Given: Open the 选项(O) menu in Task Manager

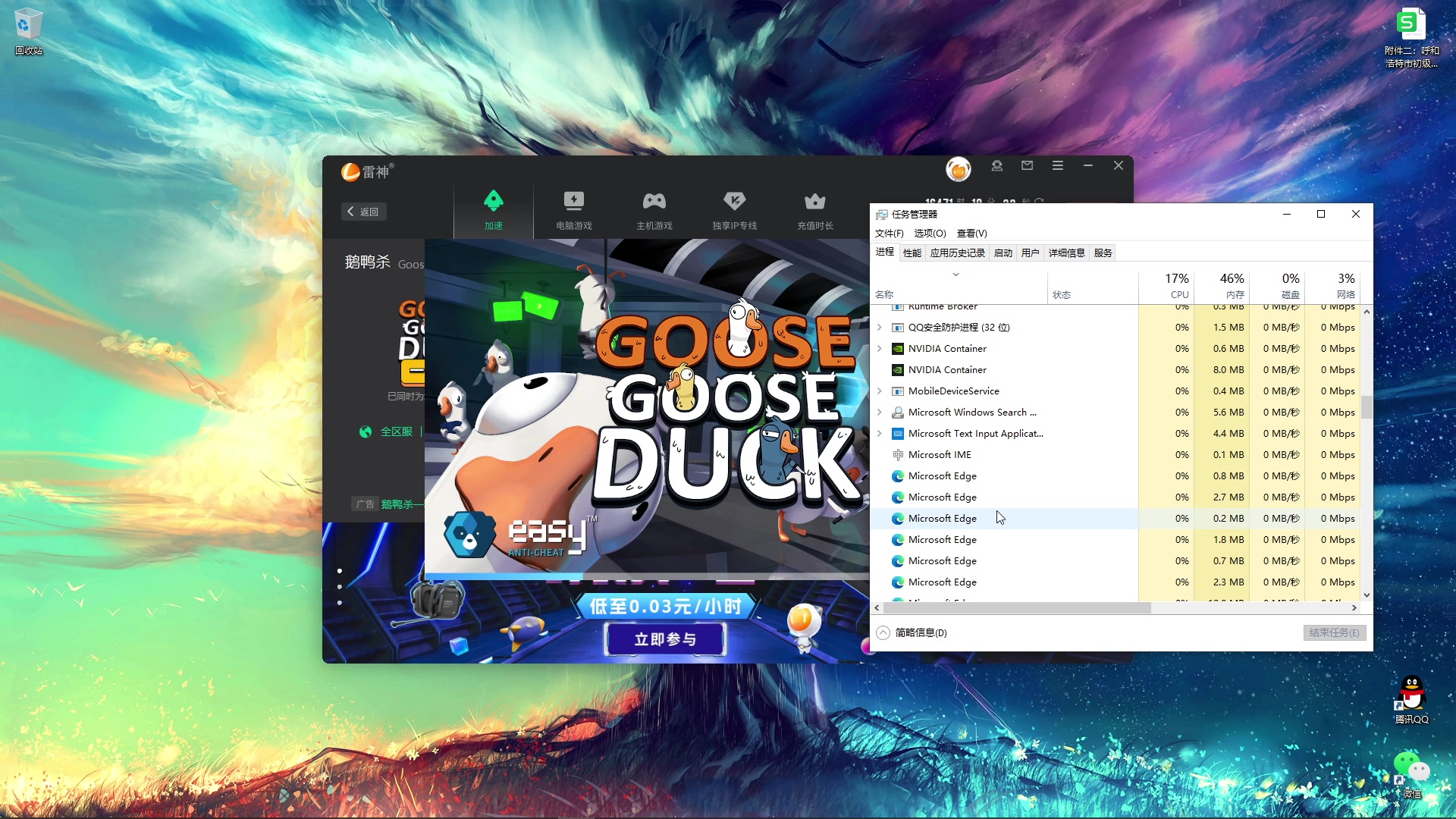Looking at the screenshot, I should [930, 234].
